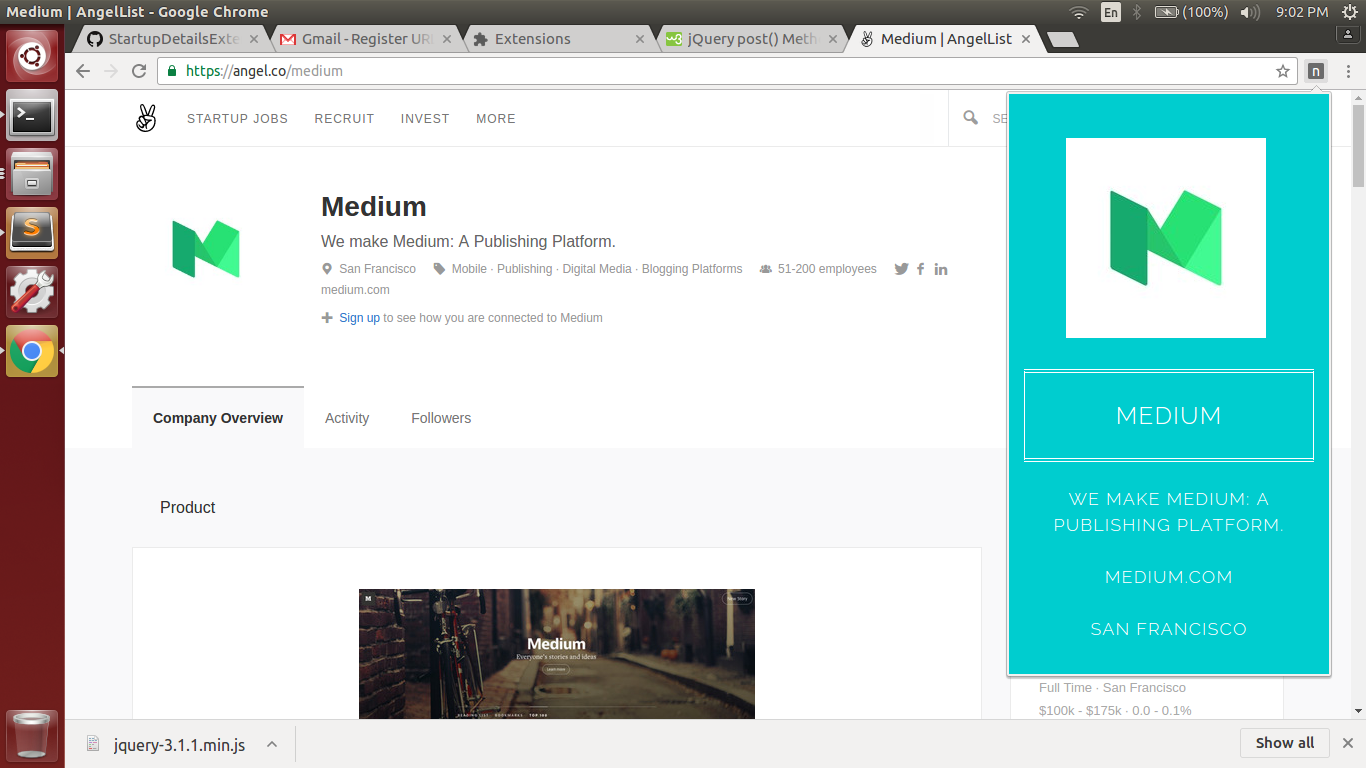Open the search magnifier icon

coord(971,118)
